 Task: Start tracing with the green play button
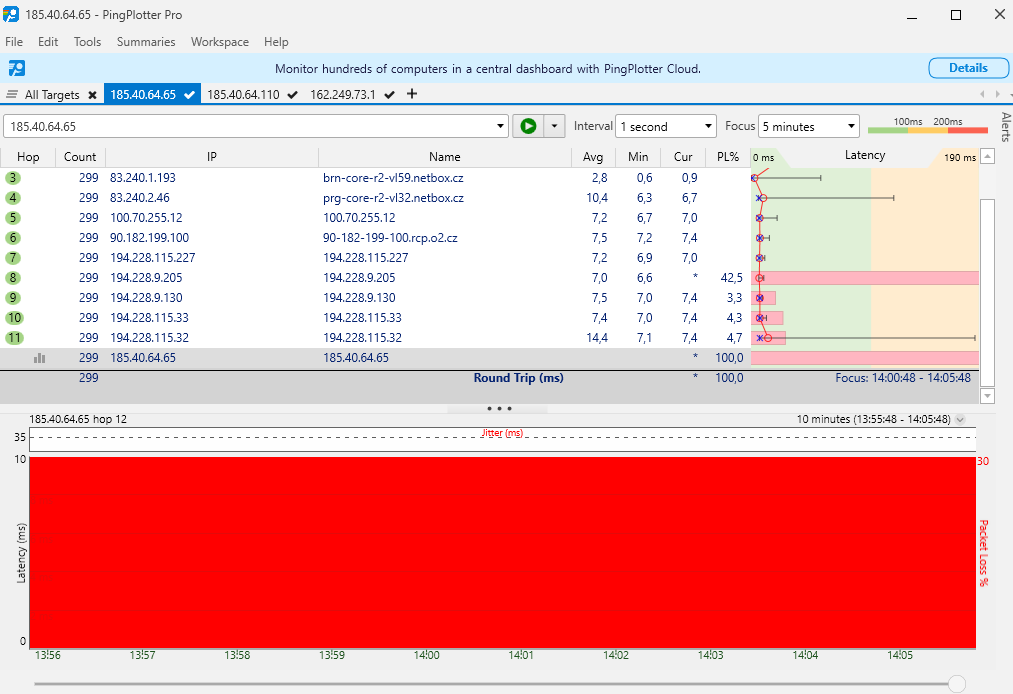(527, 127)
